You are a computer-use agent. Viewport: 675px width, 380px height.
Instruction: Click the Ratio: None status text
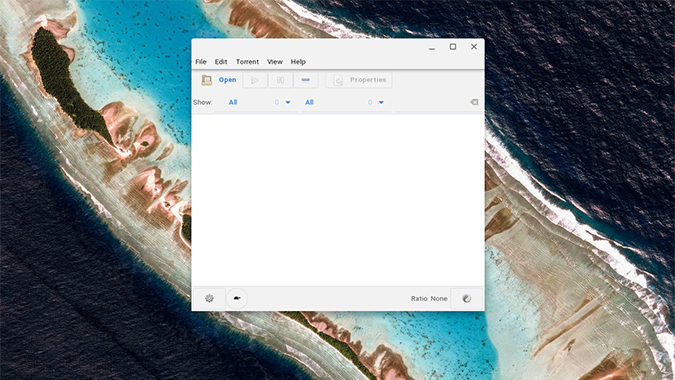(x=429, y=298)
